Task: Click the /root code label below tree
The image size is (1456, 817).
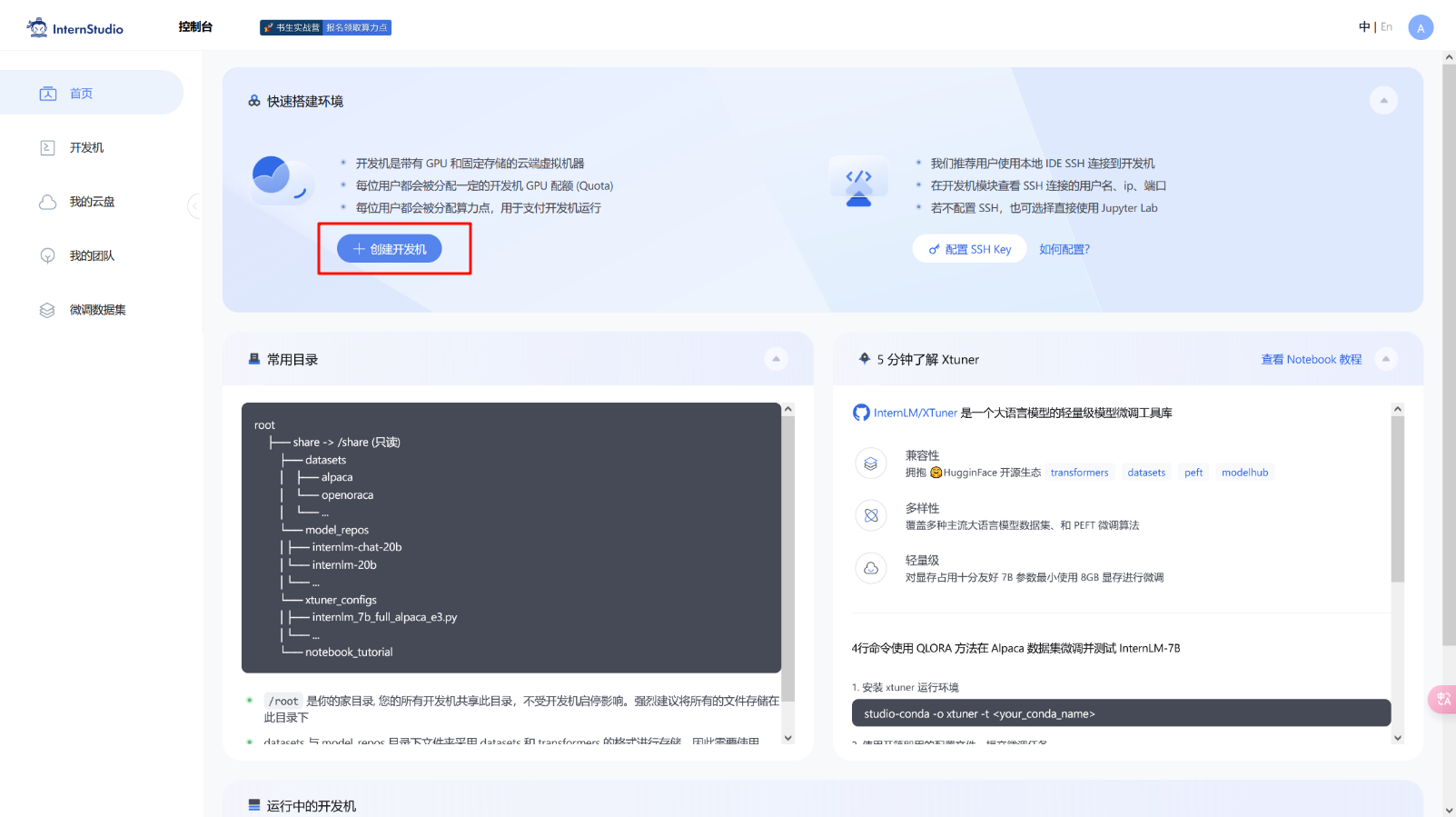Action: pos(283,701)
